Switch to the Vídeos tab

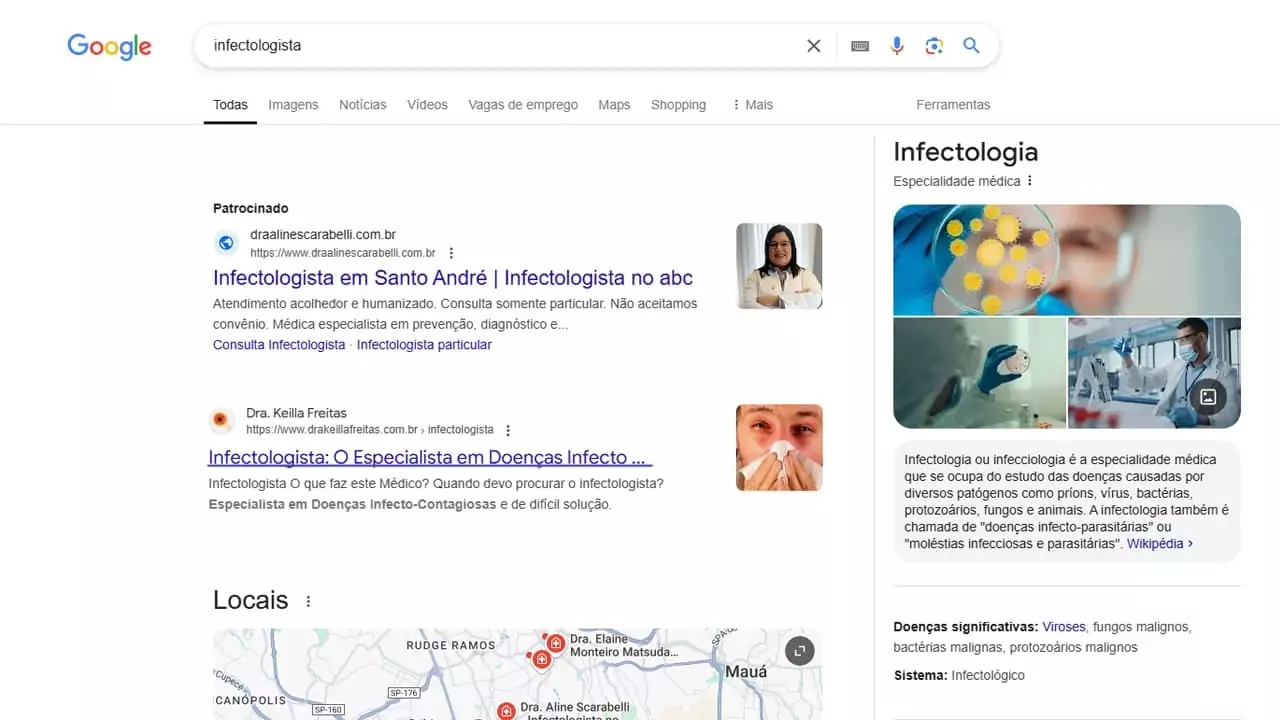tap(427, 105)
